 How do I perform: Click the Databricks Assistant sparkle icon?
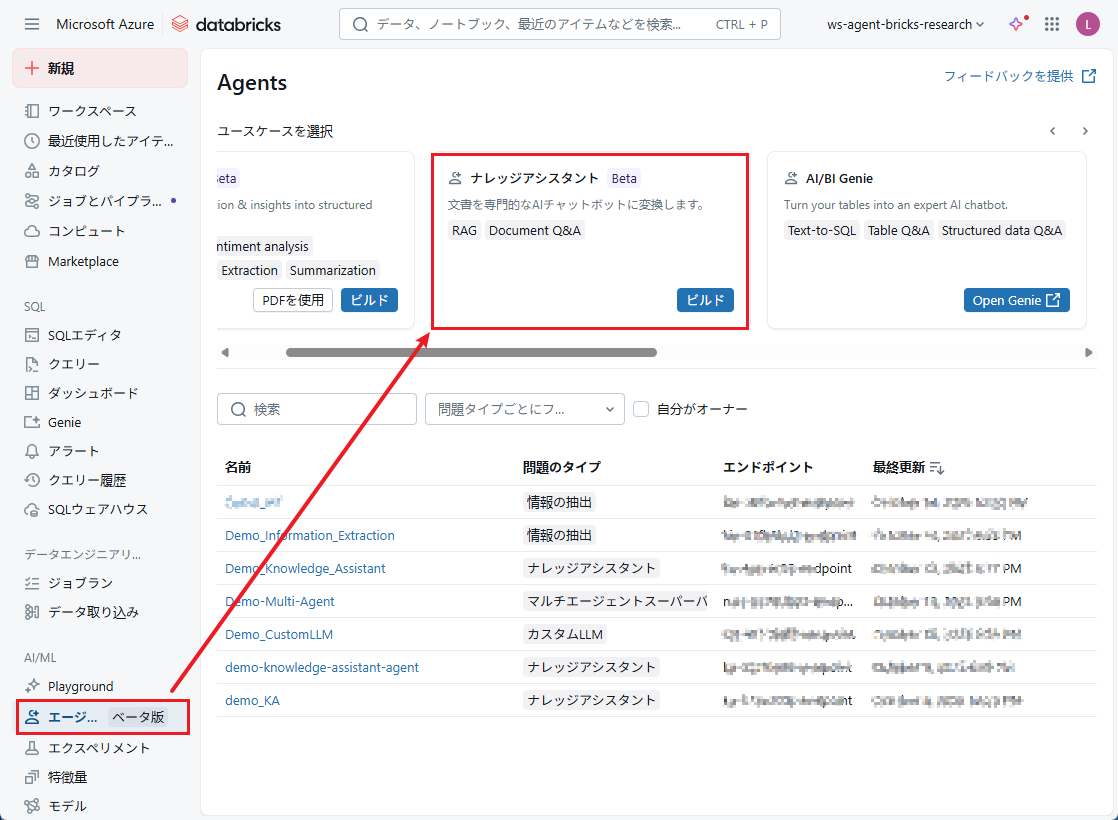click(1016, 24)
